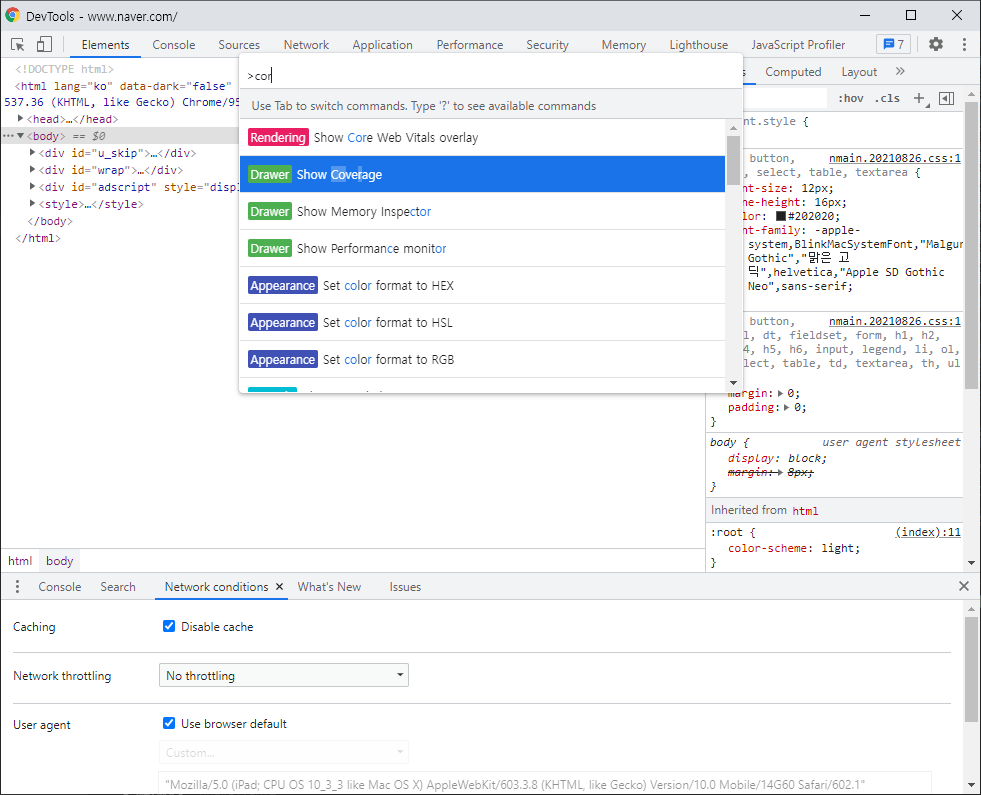Click the command menu input field
981x795 pixels.
click(491, 76)
